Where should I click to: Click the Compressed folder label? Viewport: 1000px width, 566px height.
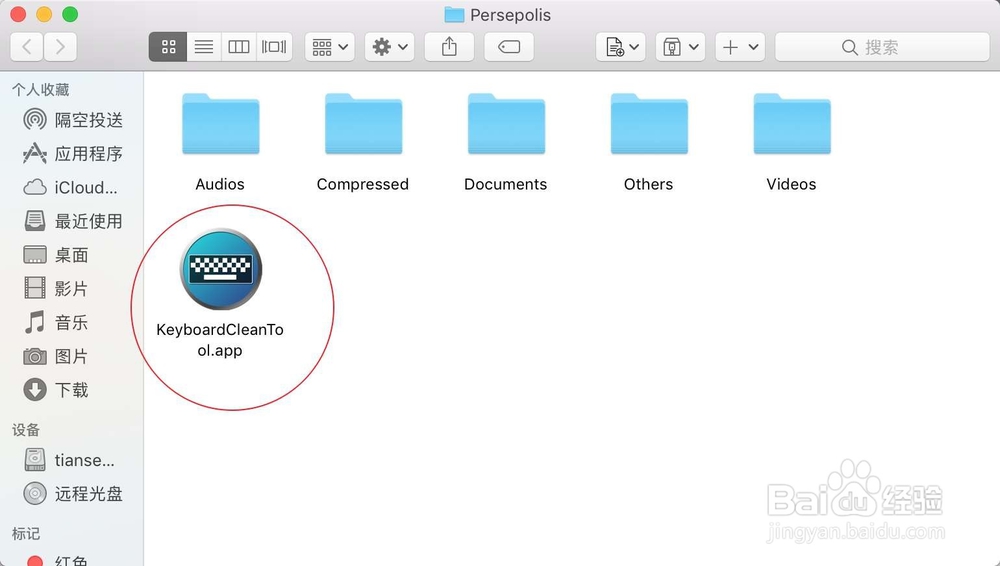tap(363, 184)
